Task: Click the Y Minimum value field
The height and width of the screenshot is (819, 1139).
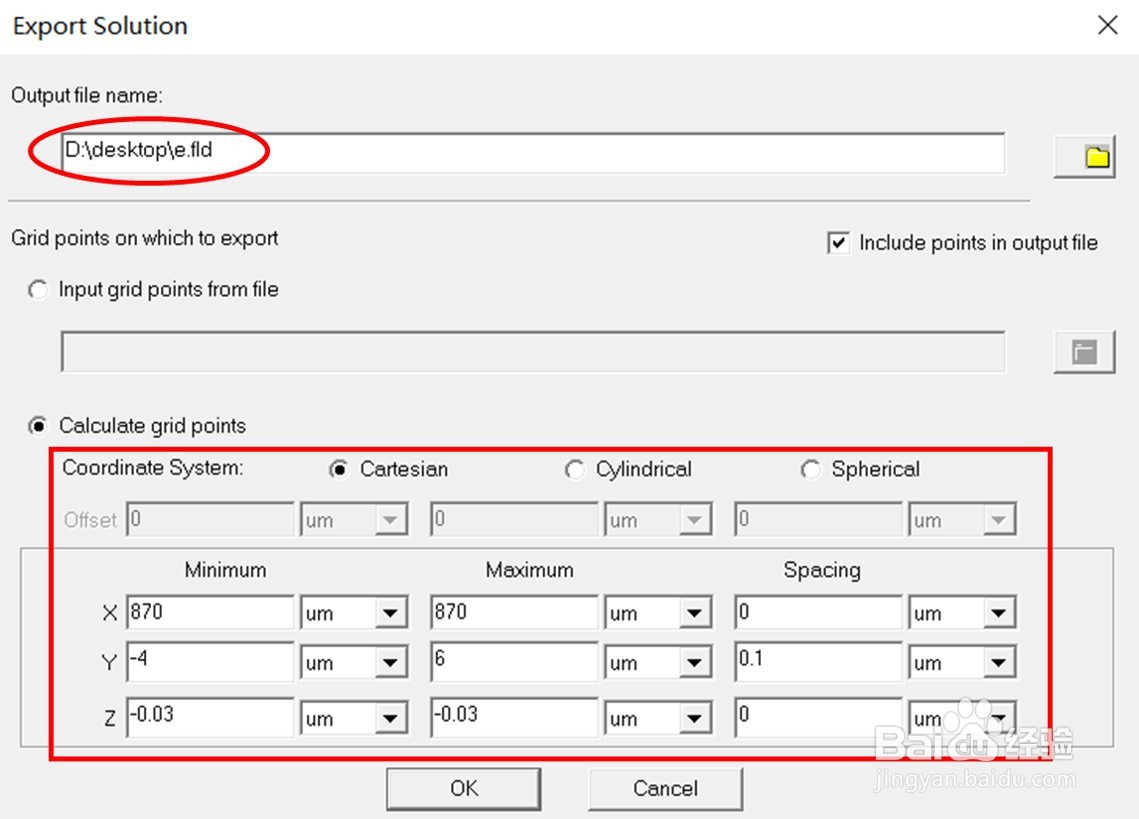Action: pos(210,662)
